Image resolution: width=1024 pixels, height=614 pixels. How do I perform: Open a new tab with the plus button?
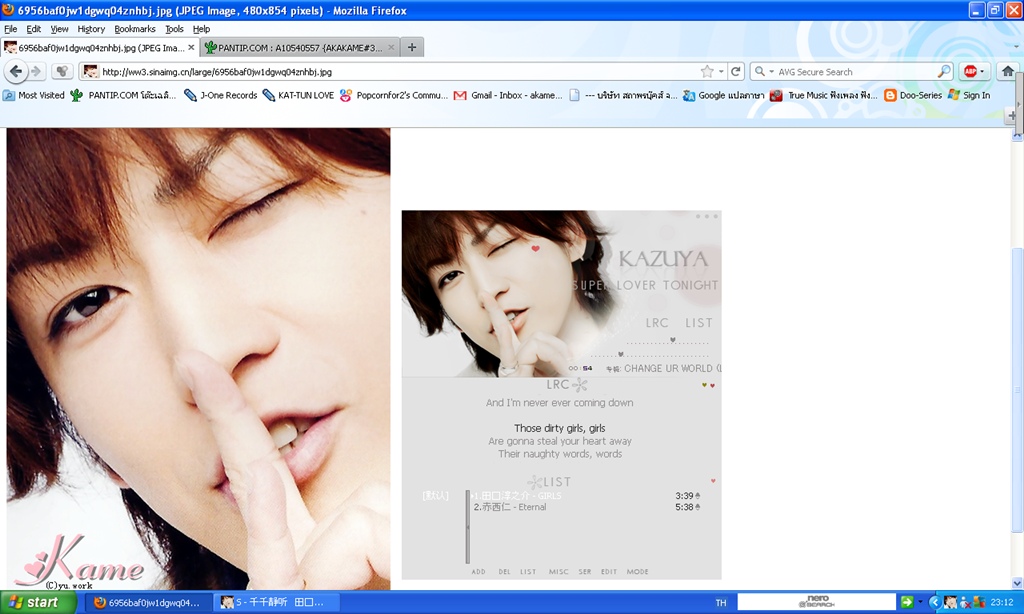pyautogui.click(x=412, y=47)
